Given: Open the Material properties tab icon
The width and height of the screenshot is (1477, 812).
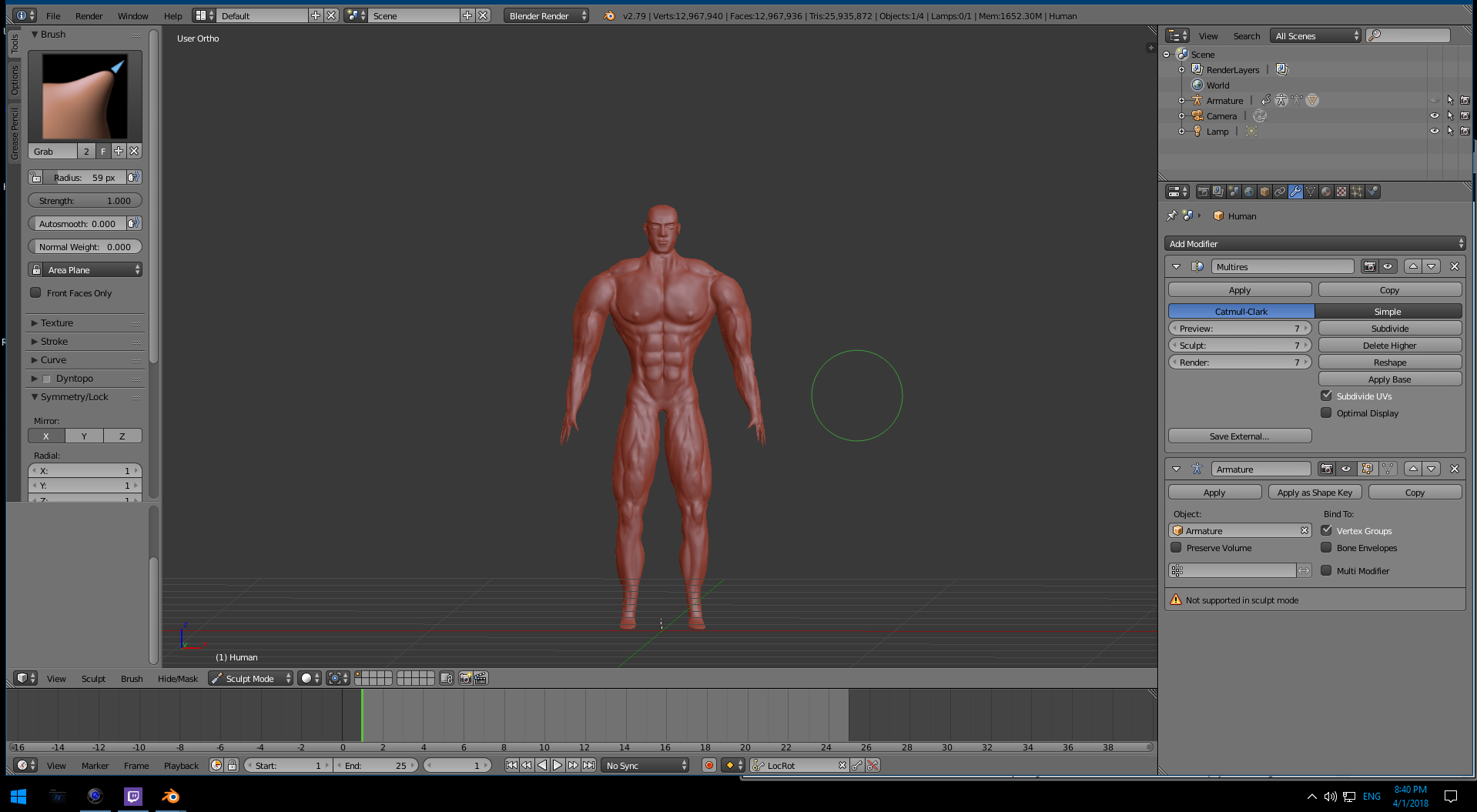Looking at the screenshot, I should (x=1326, y=192).
